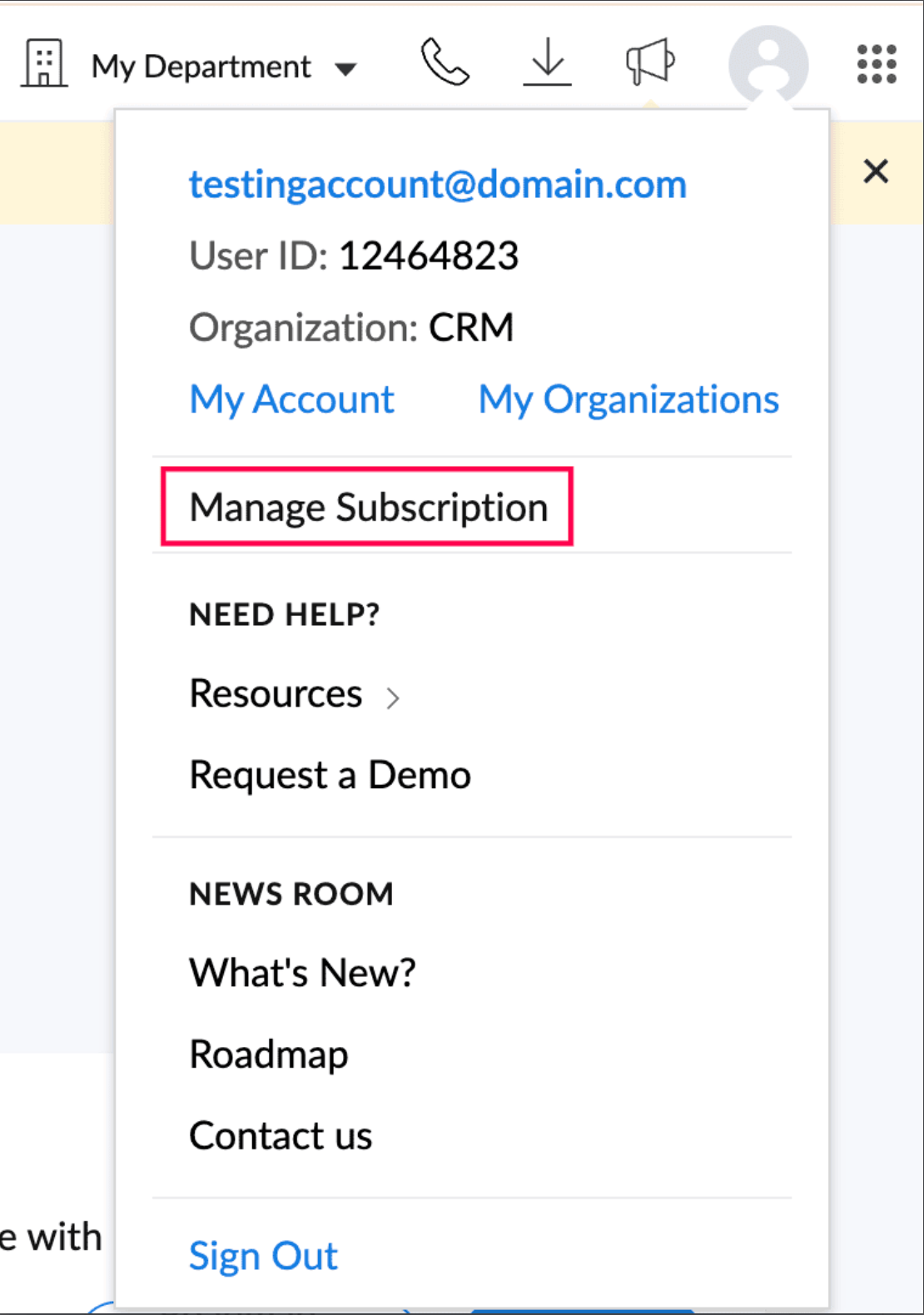The width and height of the screenshot is (924, 1315).
Task: Click the download arrow icon
Action: 547,63
